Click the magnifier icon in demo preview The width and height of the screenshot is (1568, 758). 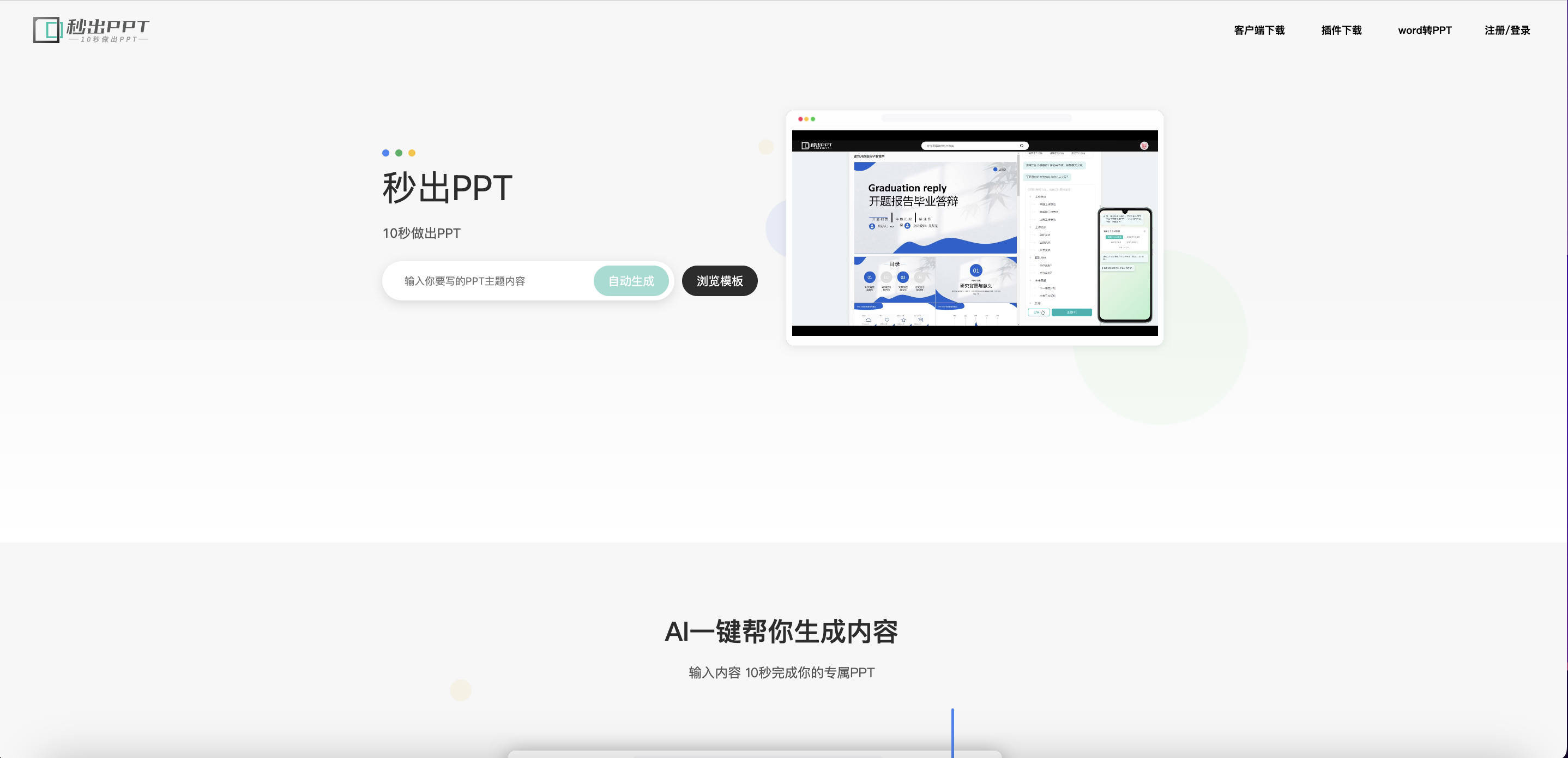coord(1021,146)
